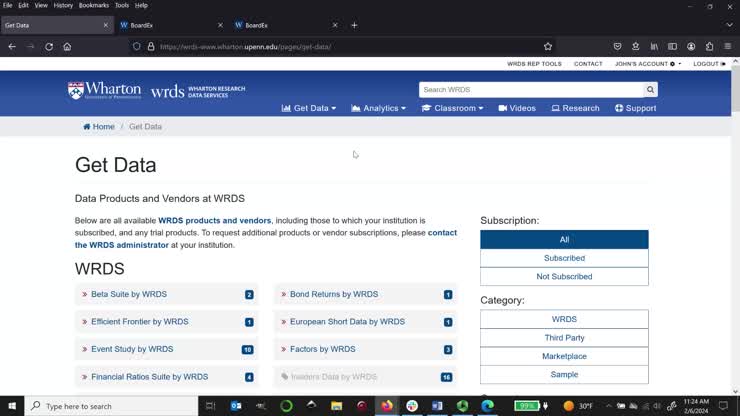
Task: Switch to the first BoardEx tab
Action: [x=171, y=25]
